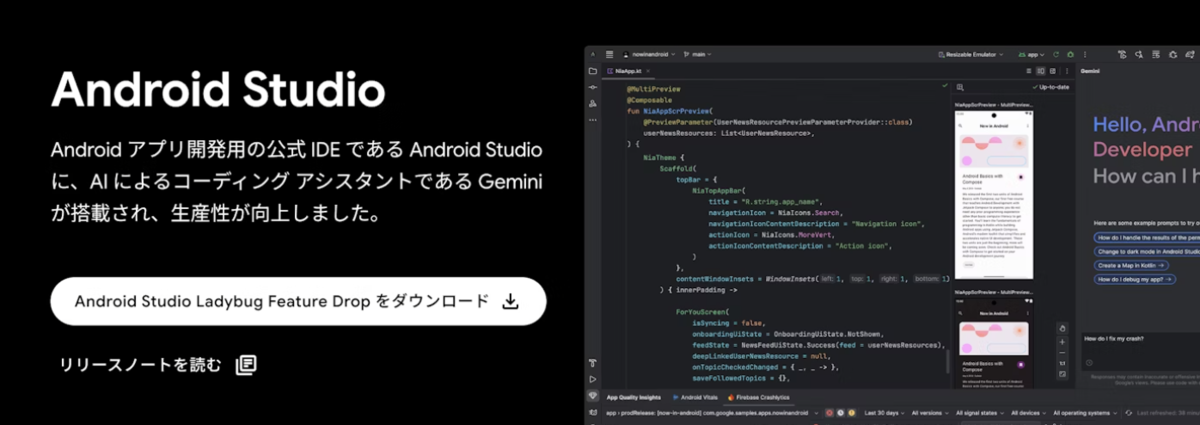Open the Last 30 days filter dropdown

point(886,412)
